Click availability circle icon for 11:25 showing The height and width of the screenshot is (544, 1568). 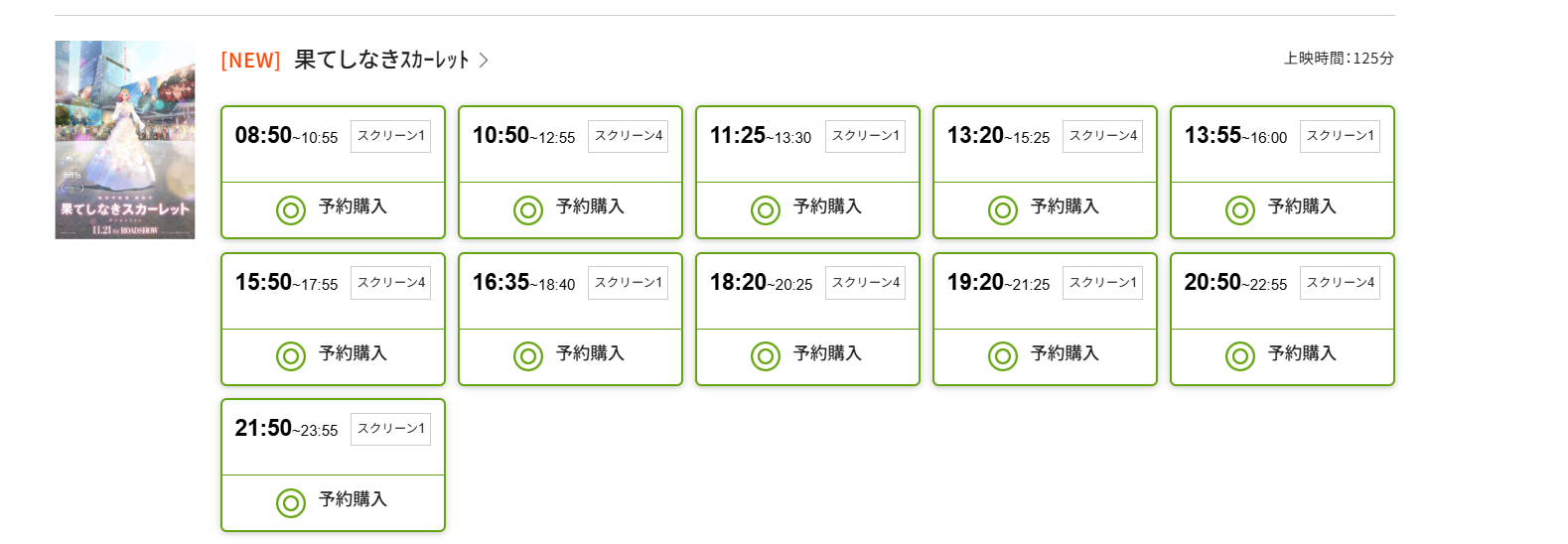(766, 210)
